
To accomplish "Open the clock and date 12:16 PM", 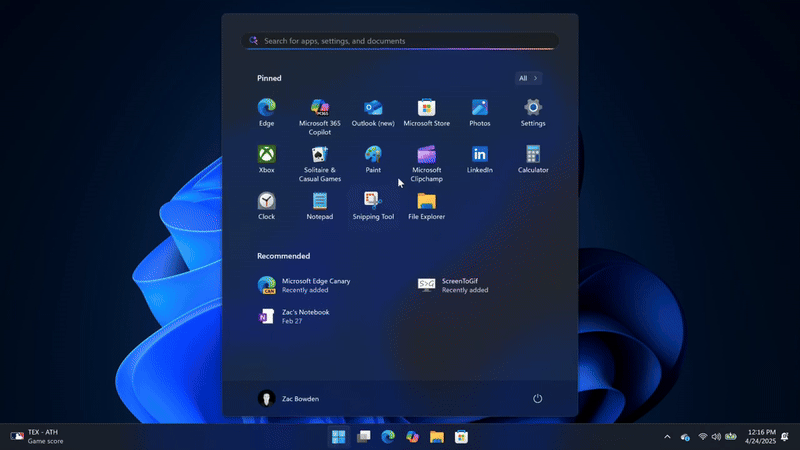I will (760, 437).
